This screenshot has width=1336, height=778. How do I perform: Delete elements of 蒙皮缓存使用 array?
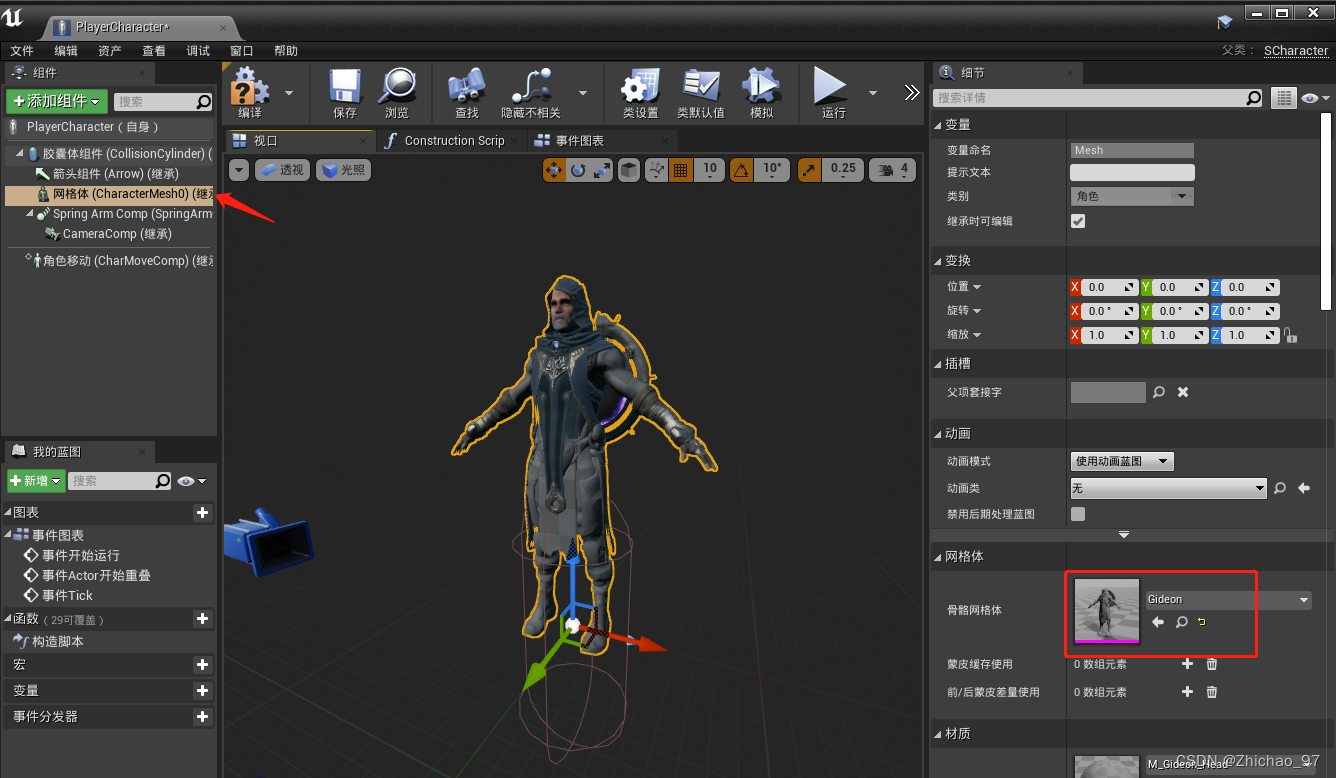point(1212,664)
